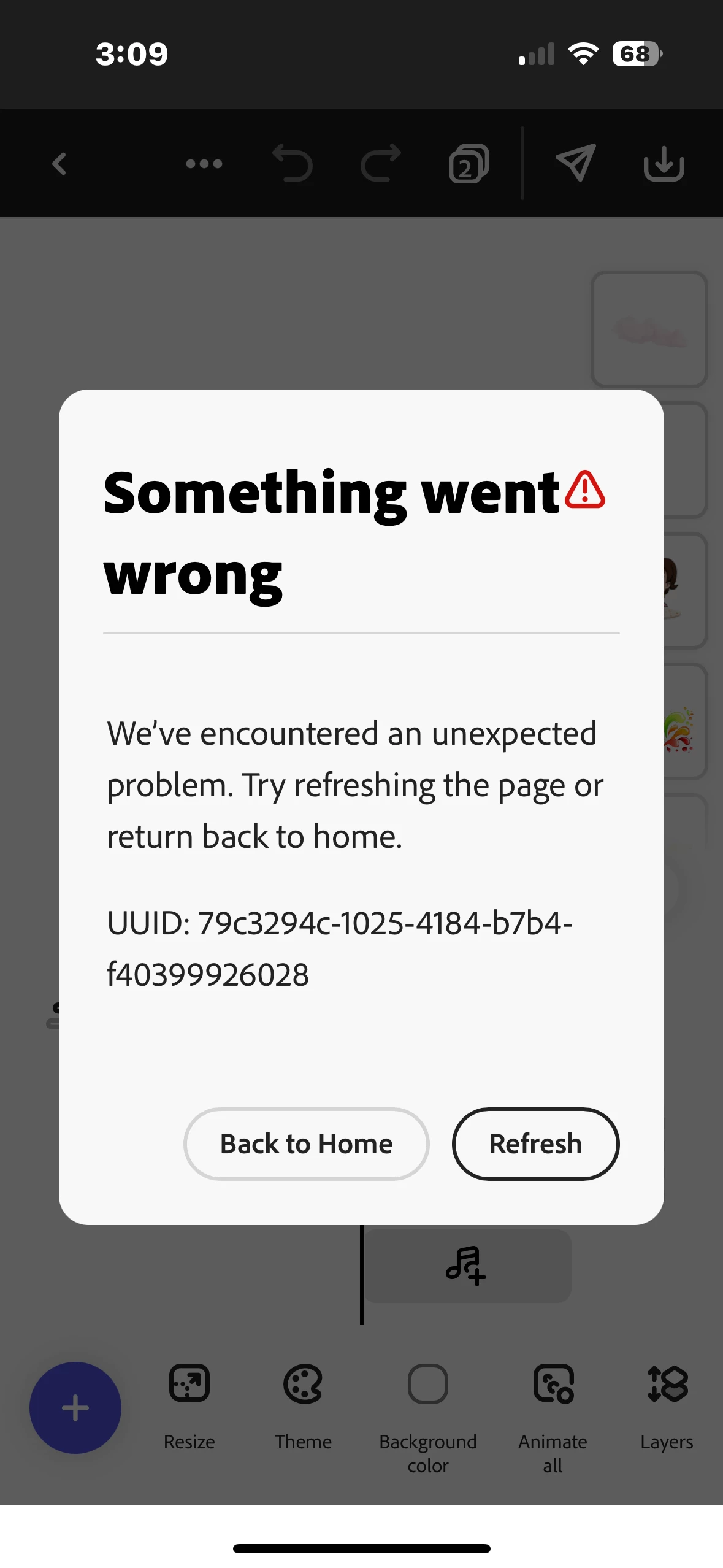This screenshot has width=723, height=1568.
Task: Tap the red warning triangle icon
Action: pos(585,490)
